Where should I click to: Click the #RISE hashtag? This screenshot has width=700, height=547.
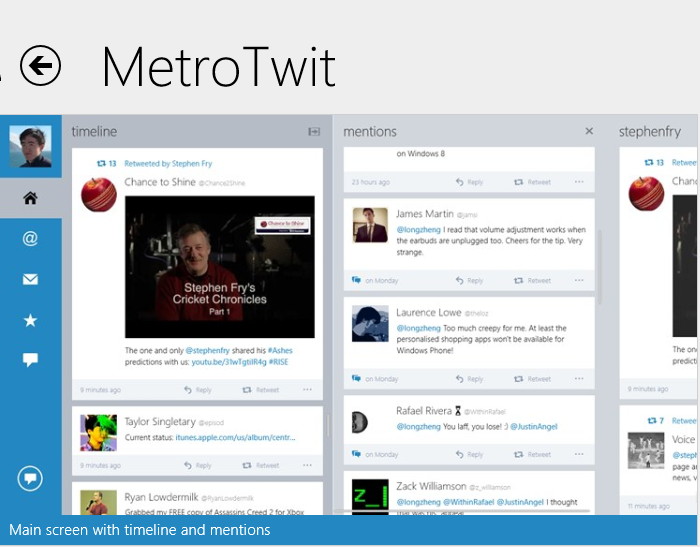click(278, 362)
